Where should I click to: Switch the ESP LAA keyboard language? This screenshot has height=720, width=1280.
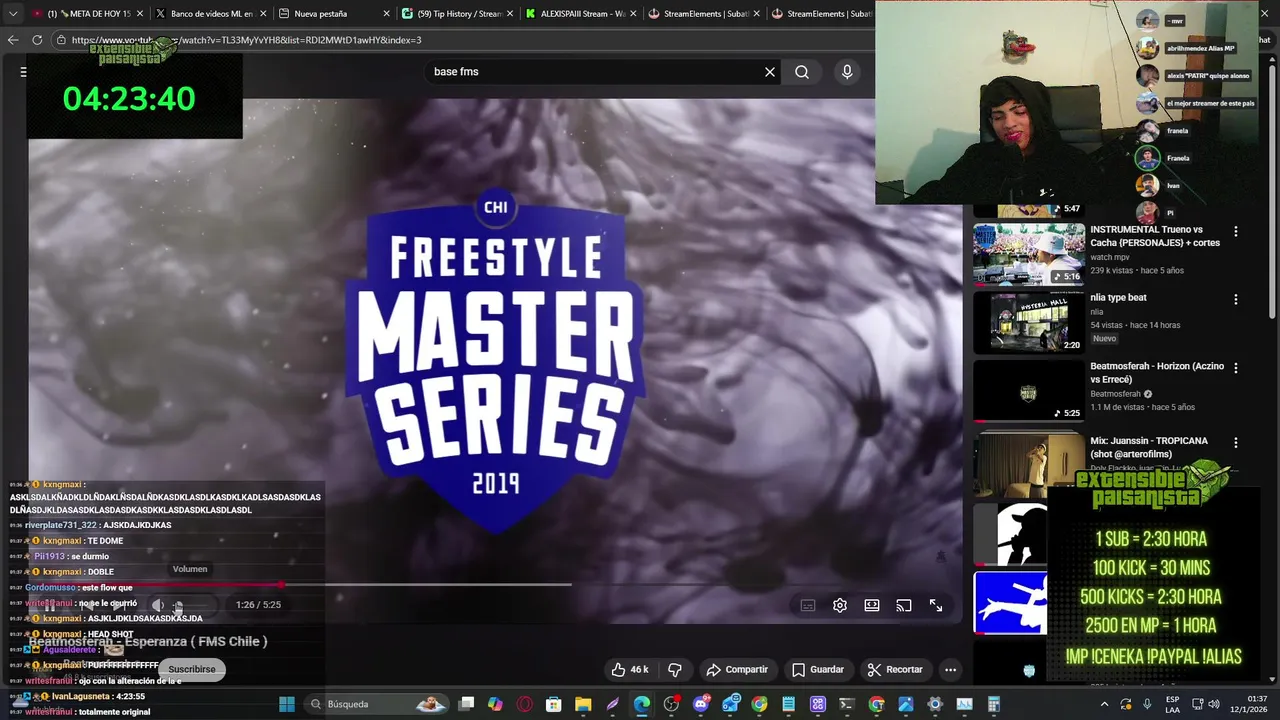click(1172, 704)
